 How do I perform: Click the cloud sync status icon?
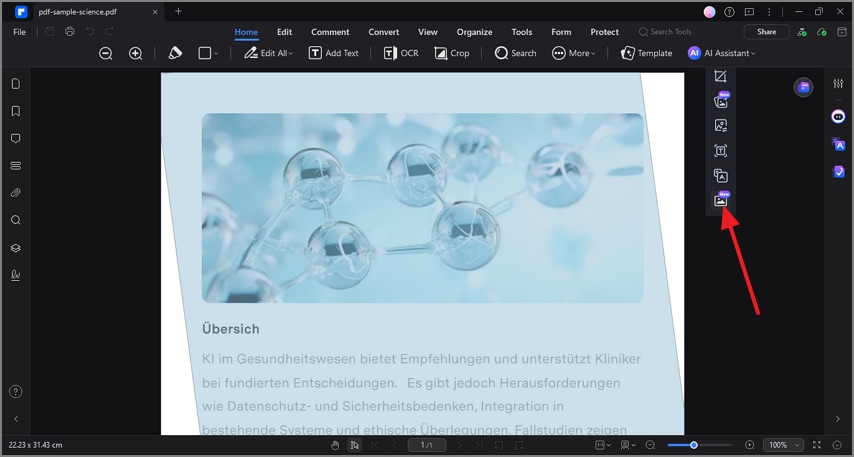822,32
